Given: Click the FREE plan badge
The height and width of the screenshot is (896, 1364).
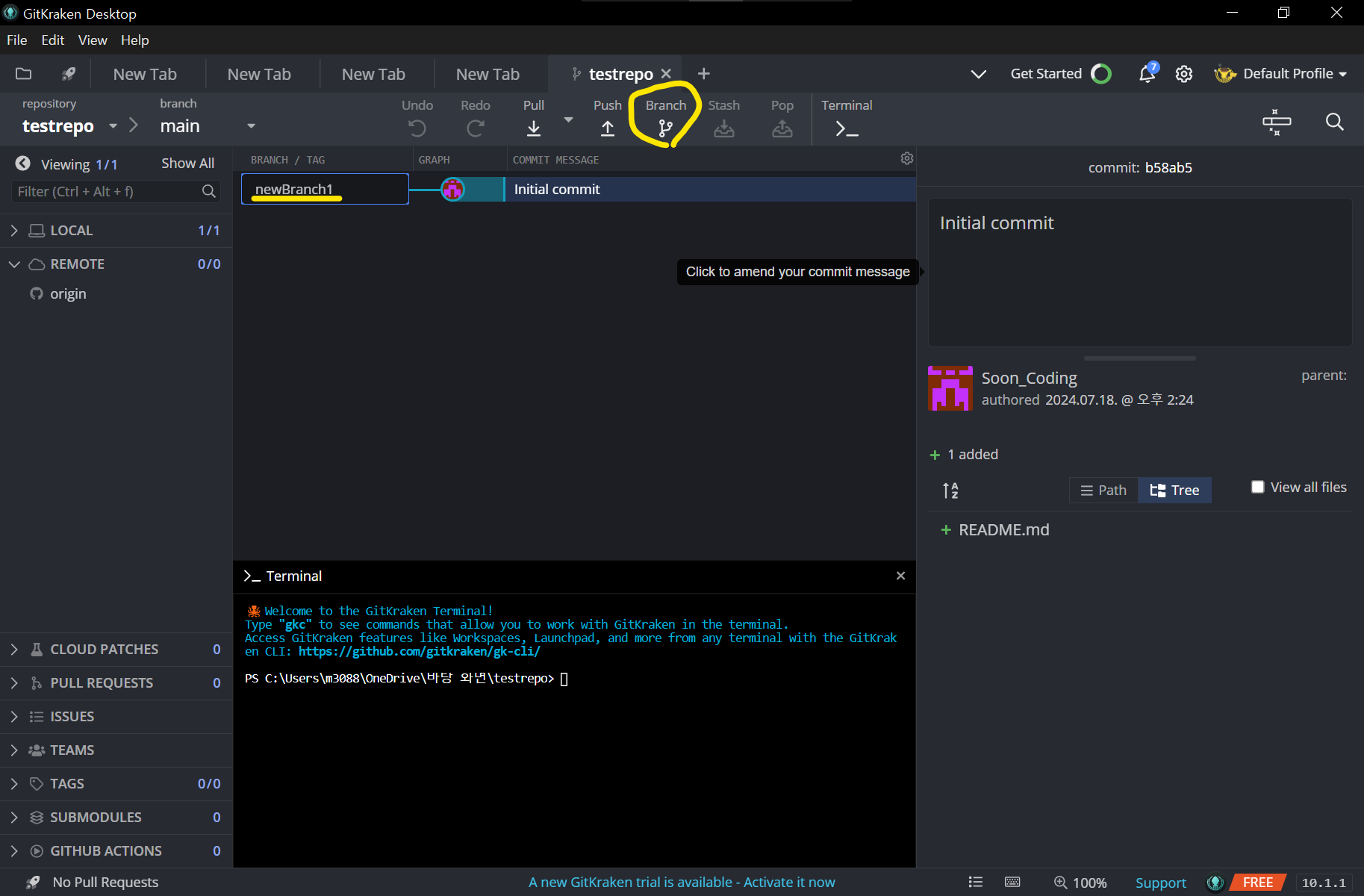Looking at the screenshot, I should [1258, 883].
